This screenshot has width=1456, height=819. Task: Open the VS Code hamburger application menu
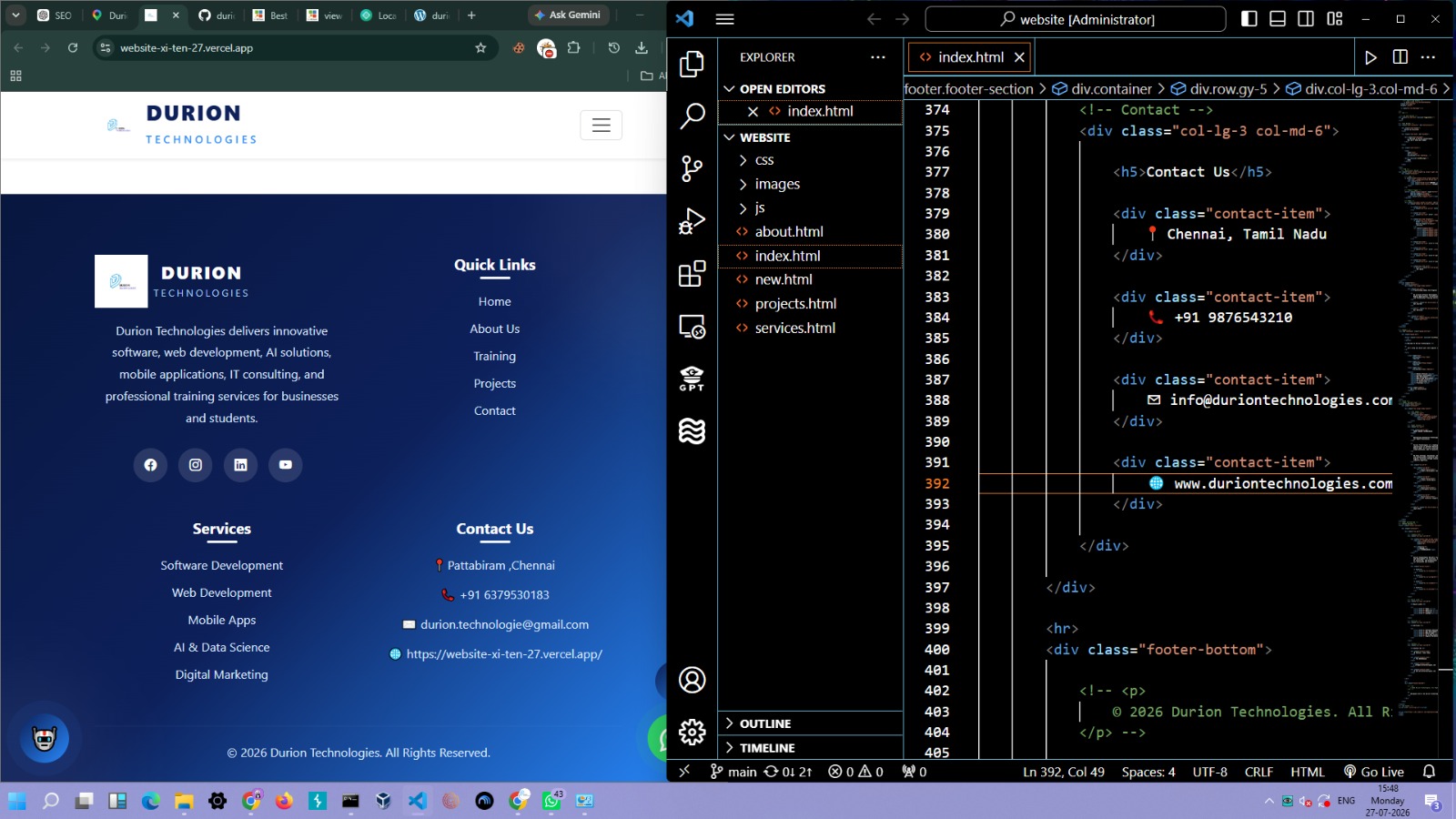(x=724, y=19)
